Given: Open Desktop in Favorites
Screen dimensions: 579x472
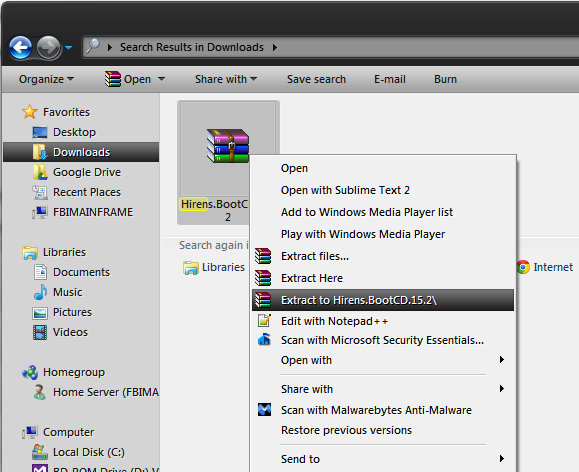Looking at the screenshot, I should pyautogui.click(x=74, y=132).
